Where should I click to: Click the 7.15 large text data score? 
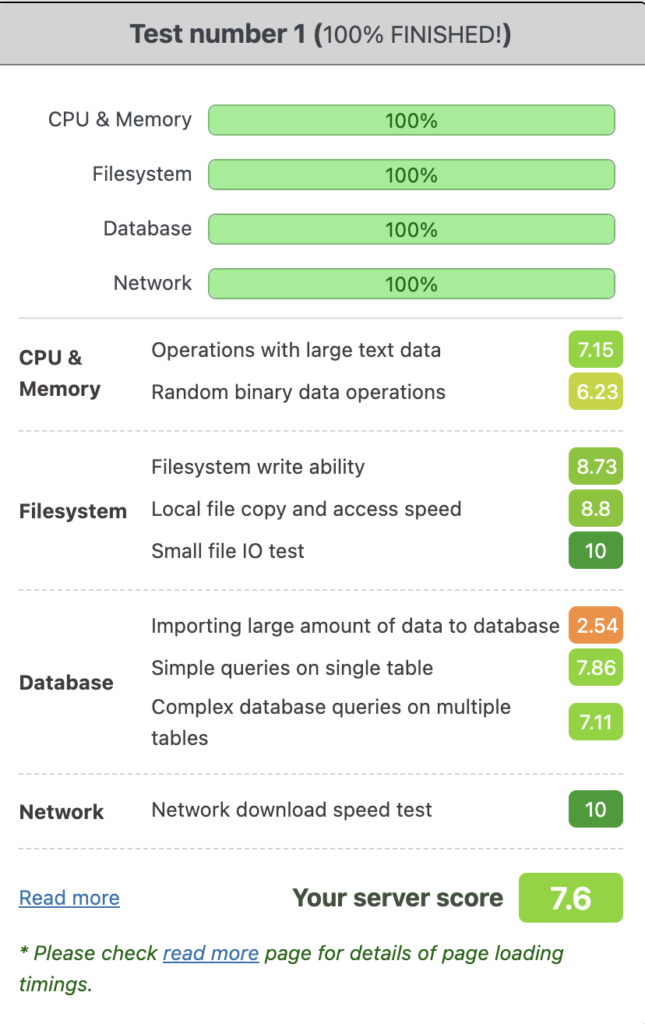[x=595, y=350]
